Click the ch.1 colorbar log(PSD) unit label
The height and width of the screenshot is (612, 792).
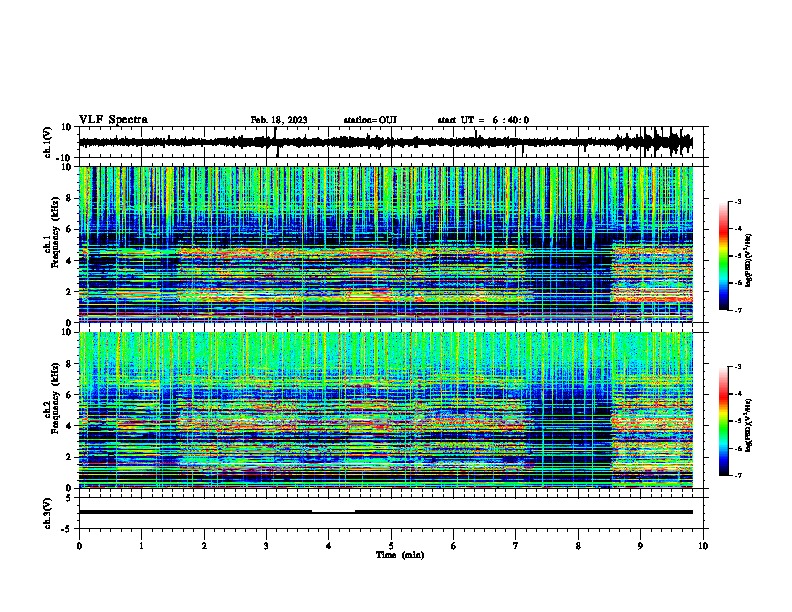pos(749,261)
